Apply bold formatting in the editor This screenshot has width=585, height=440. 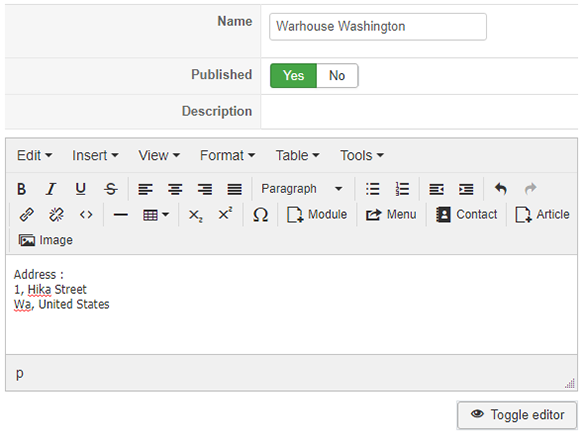pos(21,189)
